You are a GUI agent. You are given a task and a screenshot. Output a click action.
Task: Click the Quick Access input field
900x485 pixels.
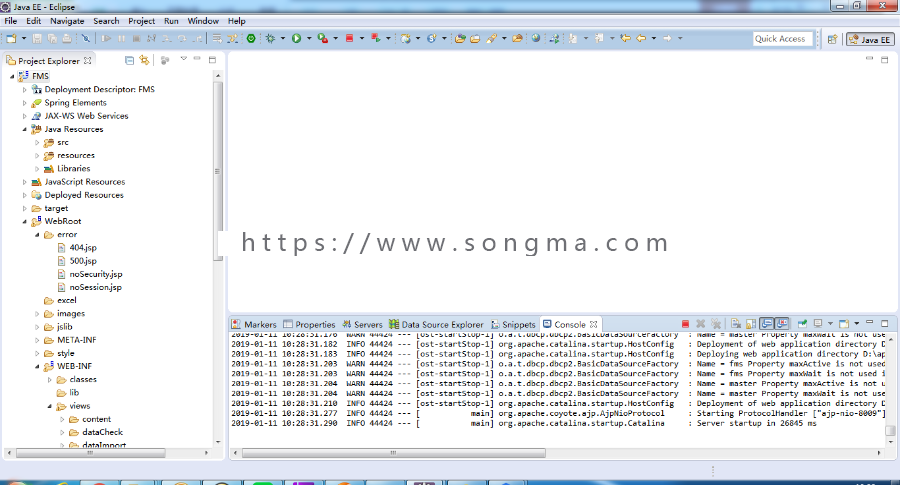[x=783, y=39]
